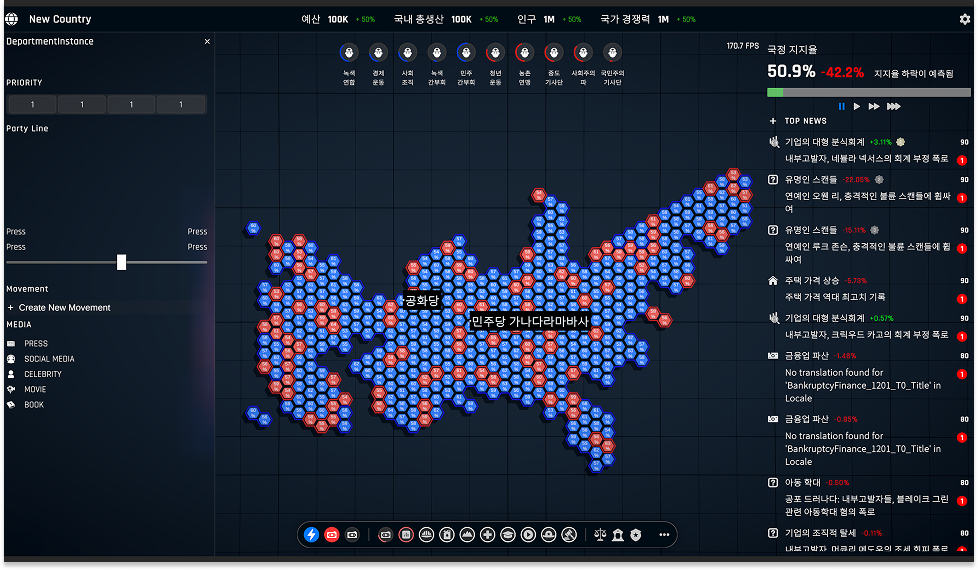
Task: Set speed to fastest triple-arrow
Action: tap(893, 106)
